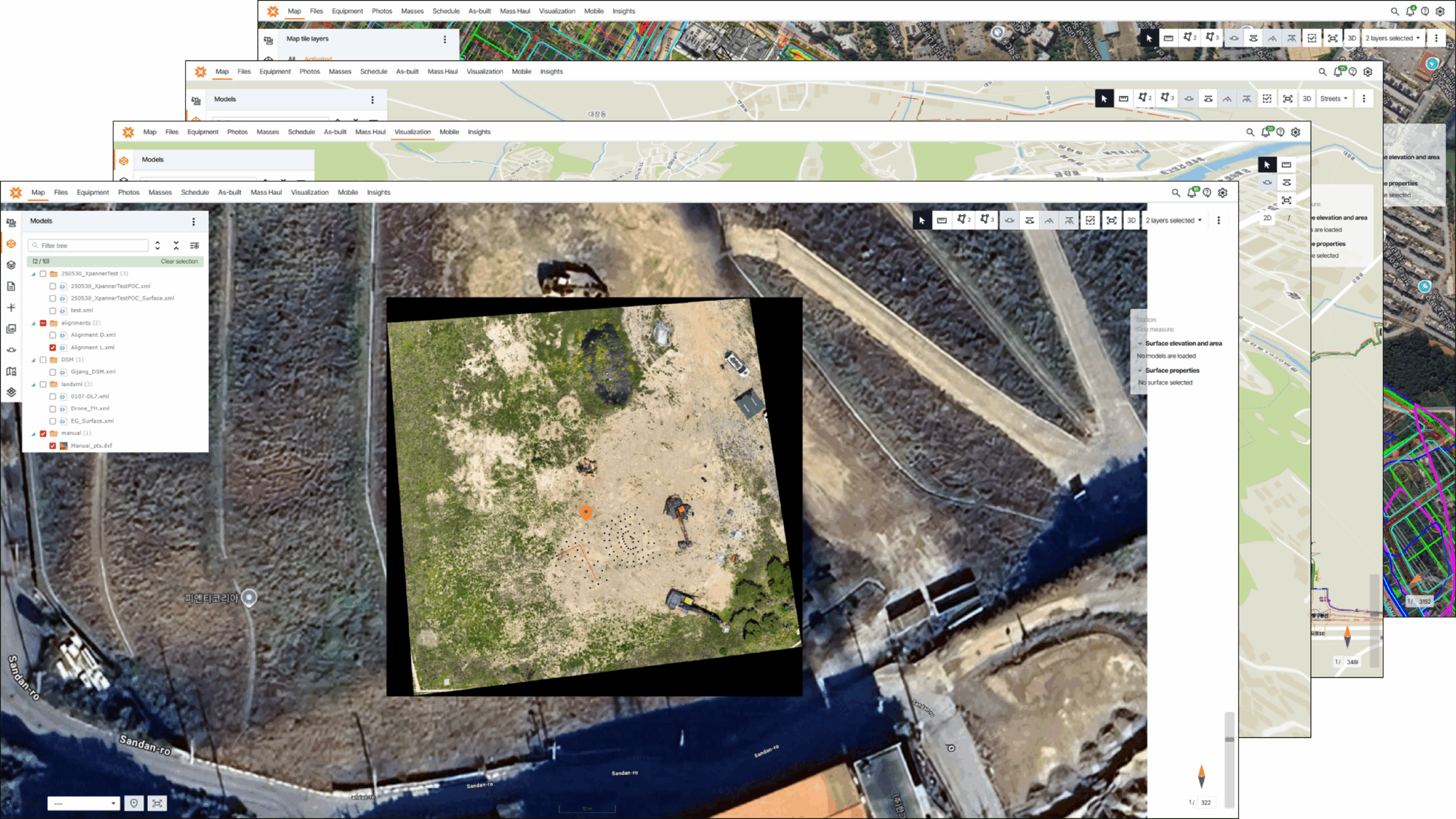Collapse the Surface properties section
This screenshot has height=819, width=1456.
(1140, 370)
